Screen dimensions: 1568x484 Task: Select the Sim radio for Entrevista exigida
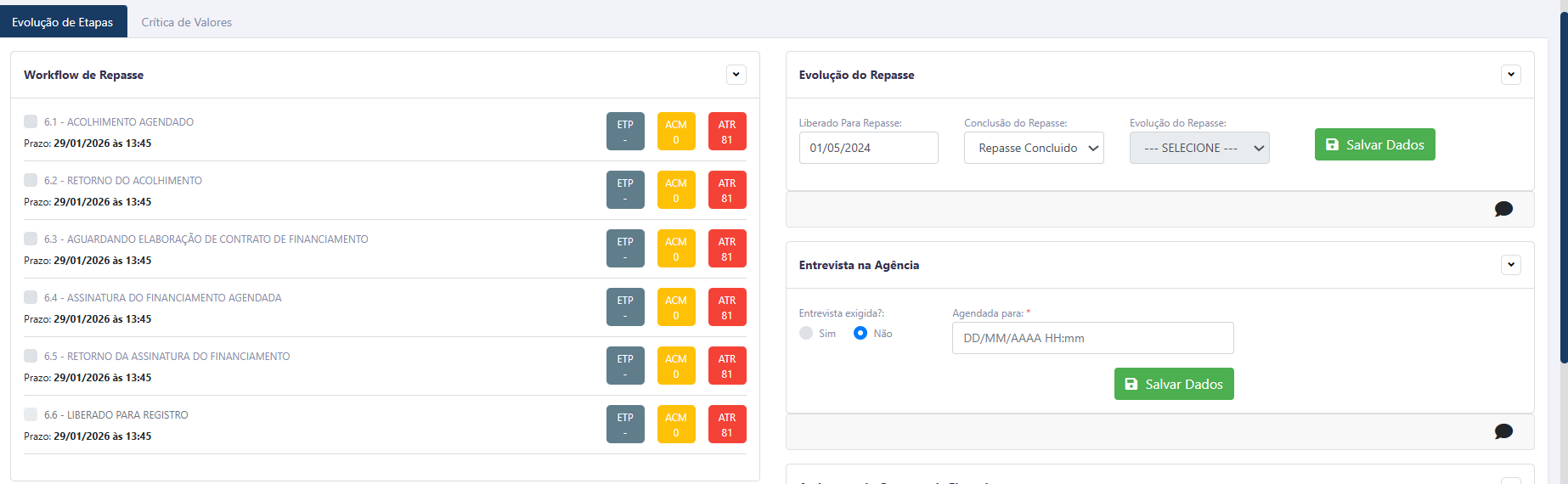pyautogui.click(x=806, y=333)
